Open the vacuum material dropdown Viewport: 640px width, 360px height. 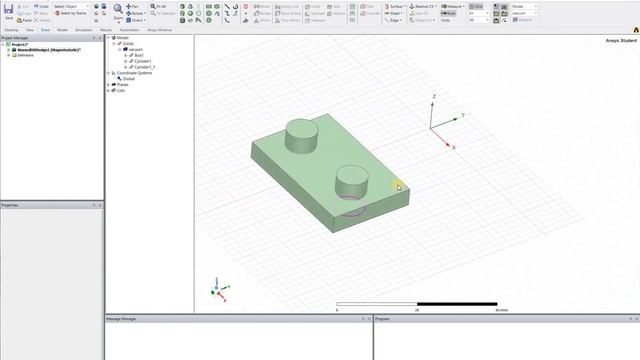click(x=524, y=13)
